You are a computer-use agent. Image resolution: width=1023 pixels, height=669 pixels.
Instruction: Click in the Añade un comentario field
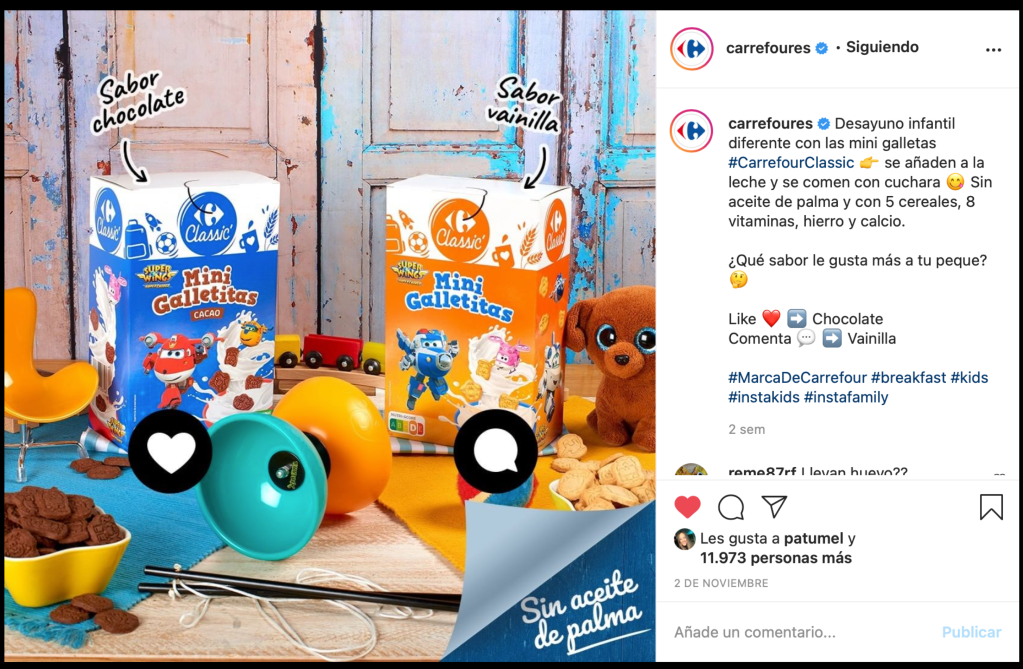pos(802,632)
